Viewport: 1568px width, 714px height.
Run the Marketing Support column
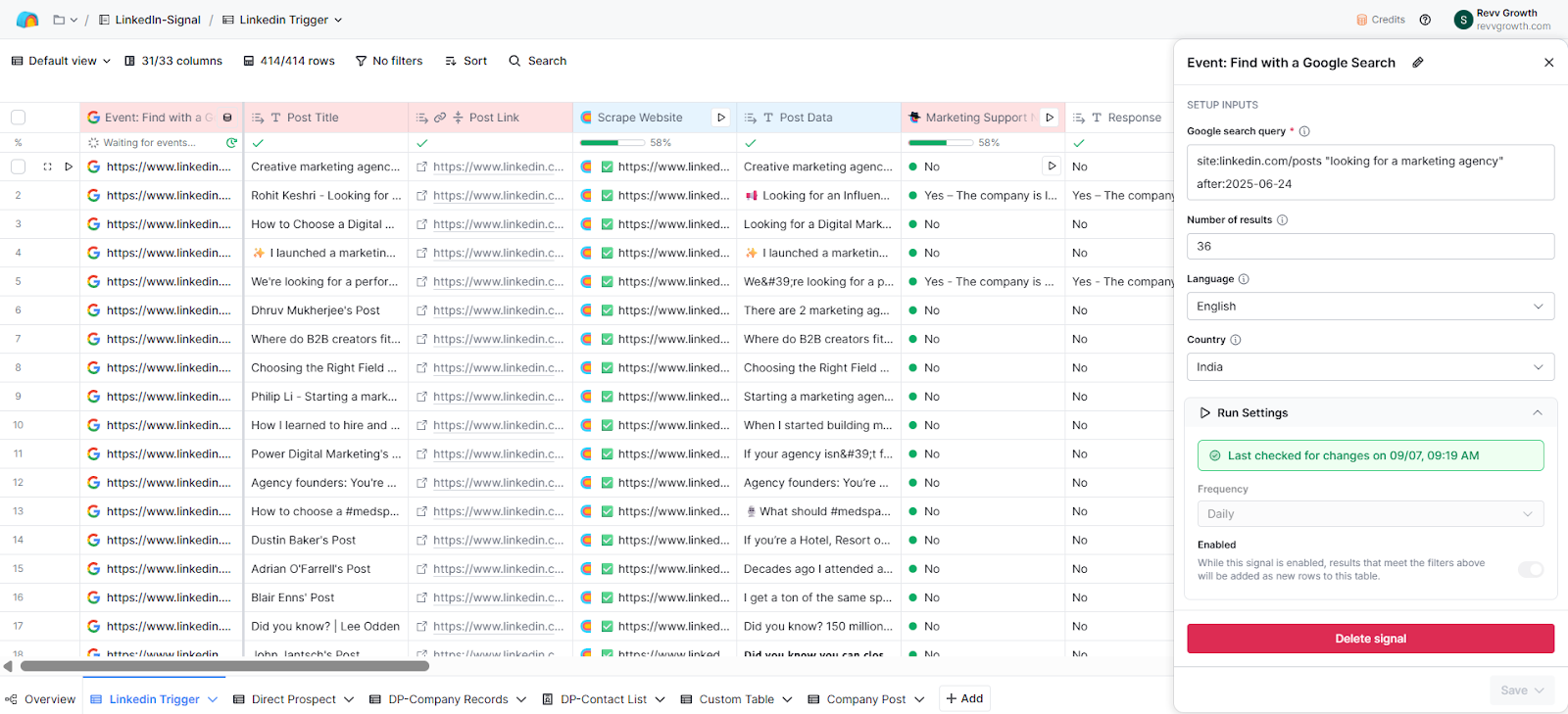(x=1050, y=118)
